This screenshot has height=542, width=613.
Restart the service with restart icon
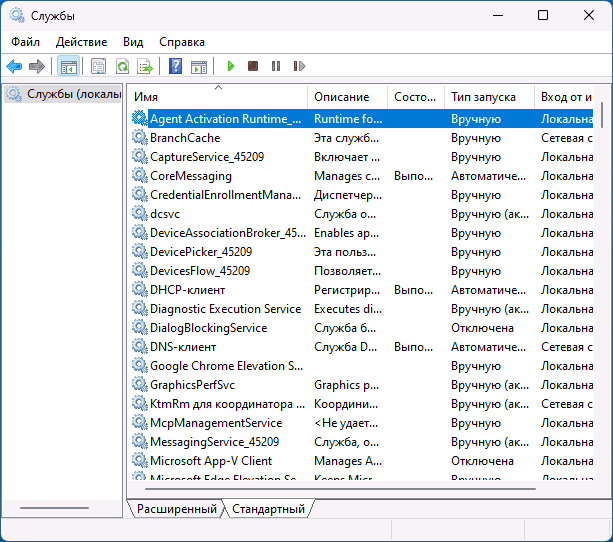coord(299,66)
